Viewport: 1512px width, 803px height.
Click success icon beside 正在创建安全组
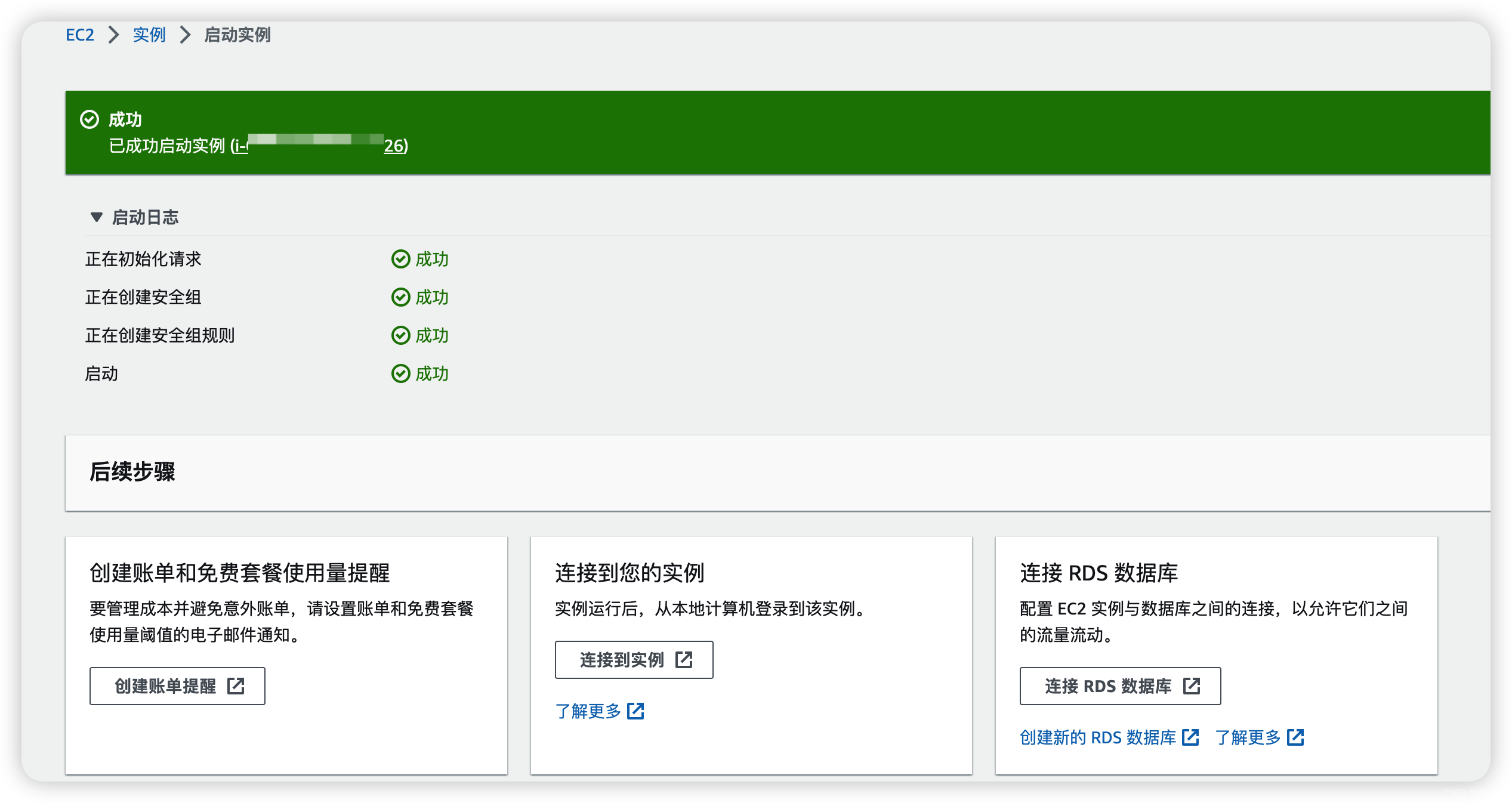point(400,297)
